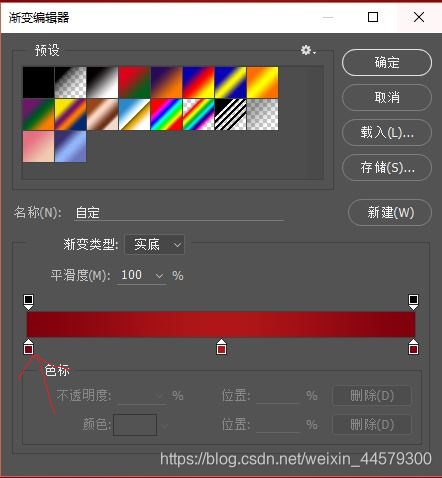This screenshot has height=478, width=442.
Task: Click the 确定 button
Action: coord(387,62)
